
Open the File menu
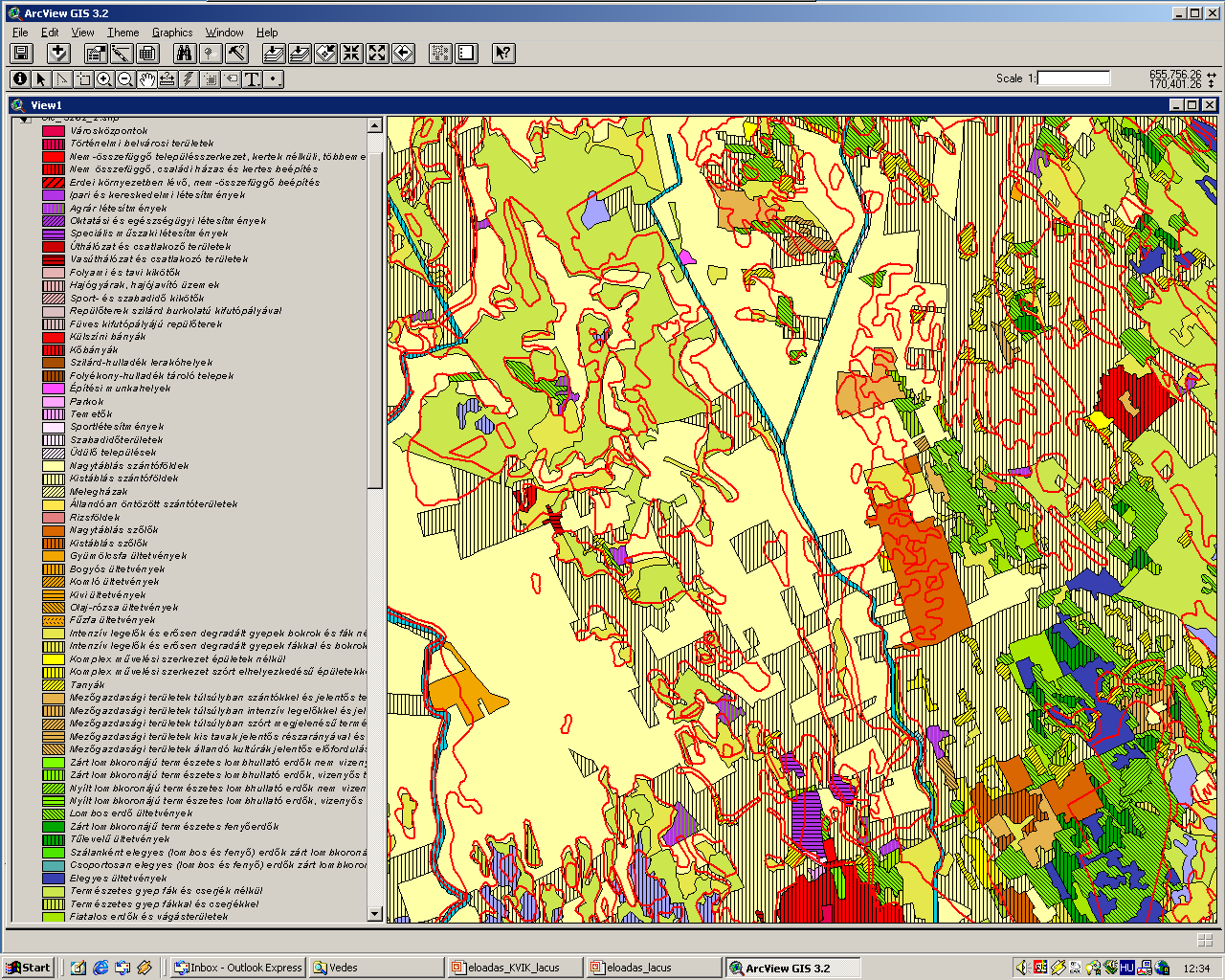coord(20,33)
